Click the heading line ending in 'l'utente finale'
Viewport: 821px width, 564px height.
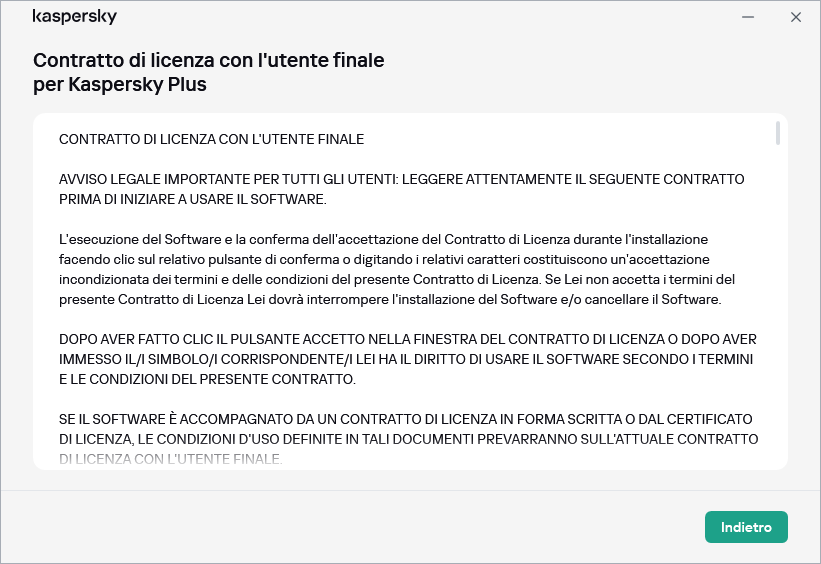(209, 60)
